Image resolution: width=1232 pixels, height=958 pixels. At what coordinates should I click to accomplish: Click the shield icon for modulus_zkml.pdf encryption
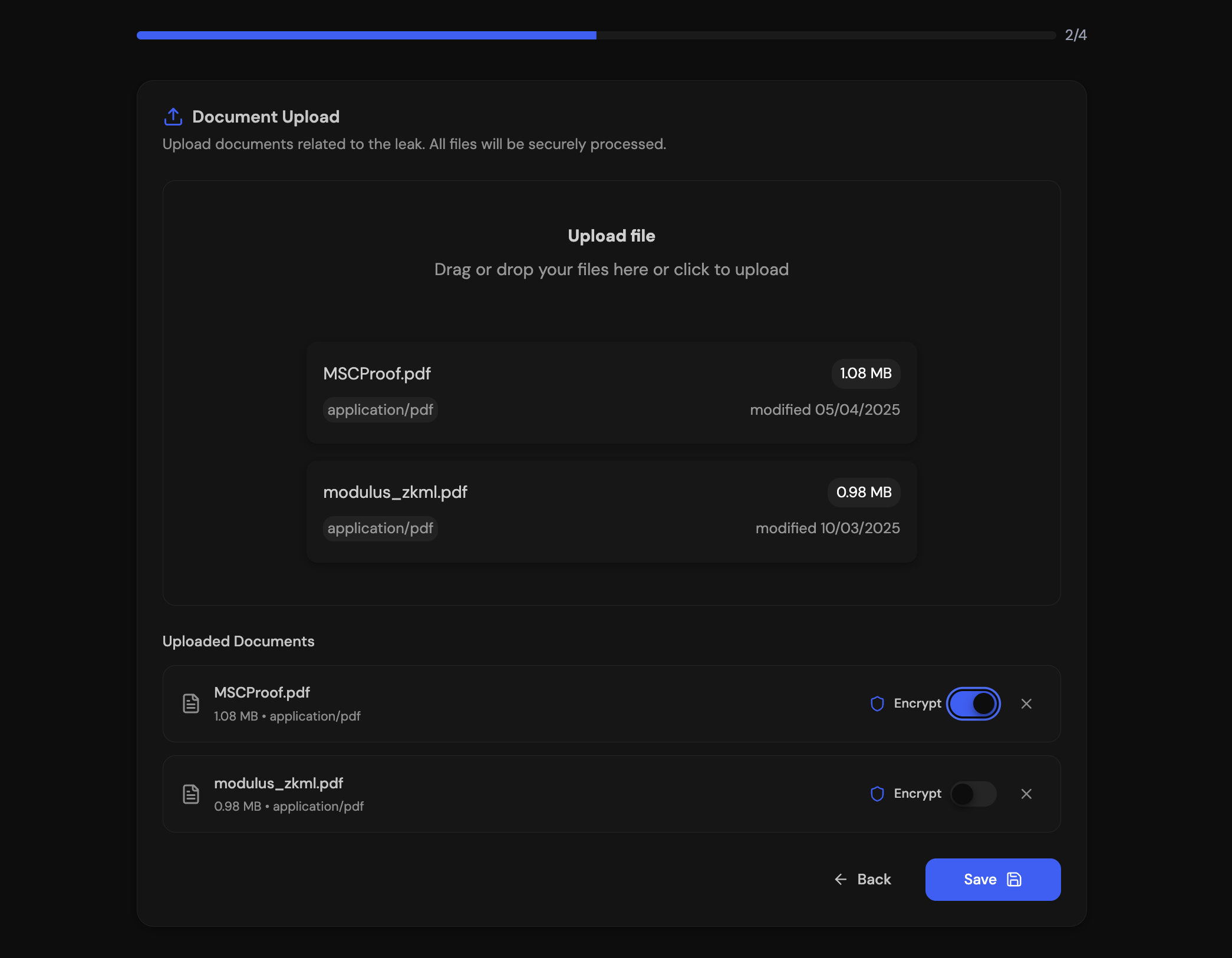877,794
